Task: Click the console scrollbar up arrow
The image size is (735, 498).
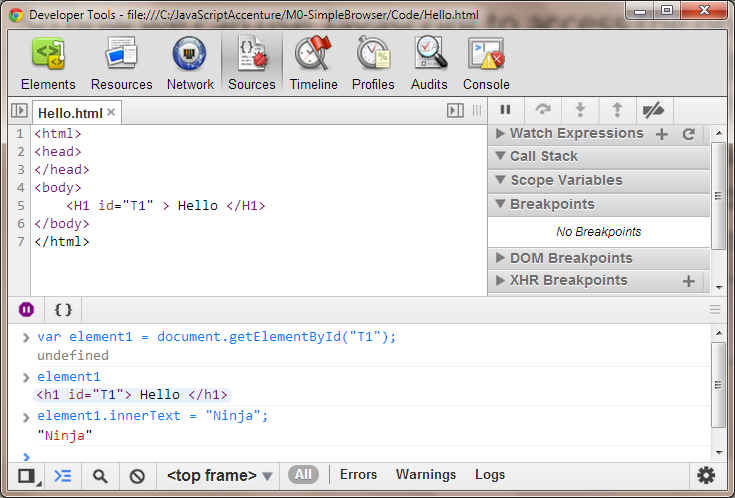Action: (718, 333)
